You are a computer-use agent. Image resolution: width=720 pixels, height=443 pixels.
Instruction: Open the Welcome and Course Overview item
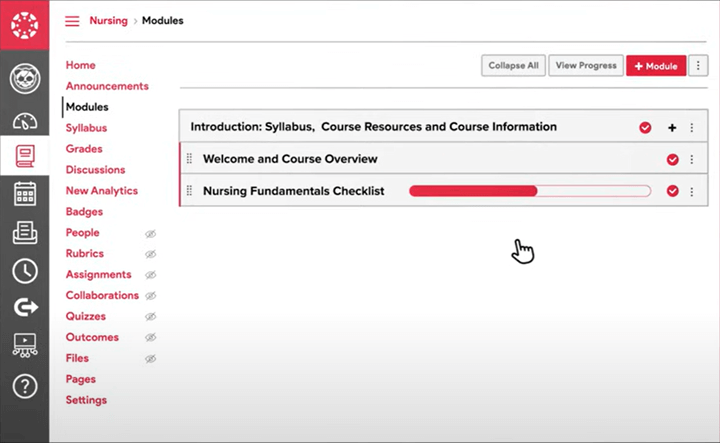coord(290,159)
